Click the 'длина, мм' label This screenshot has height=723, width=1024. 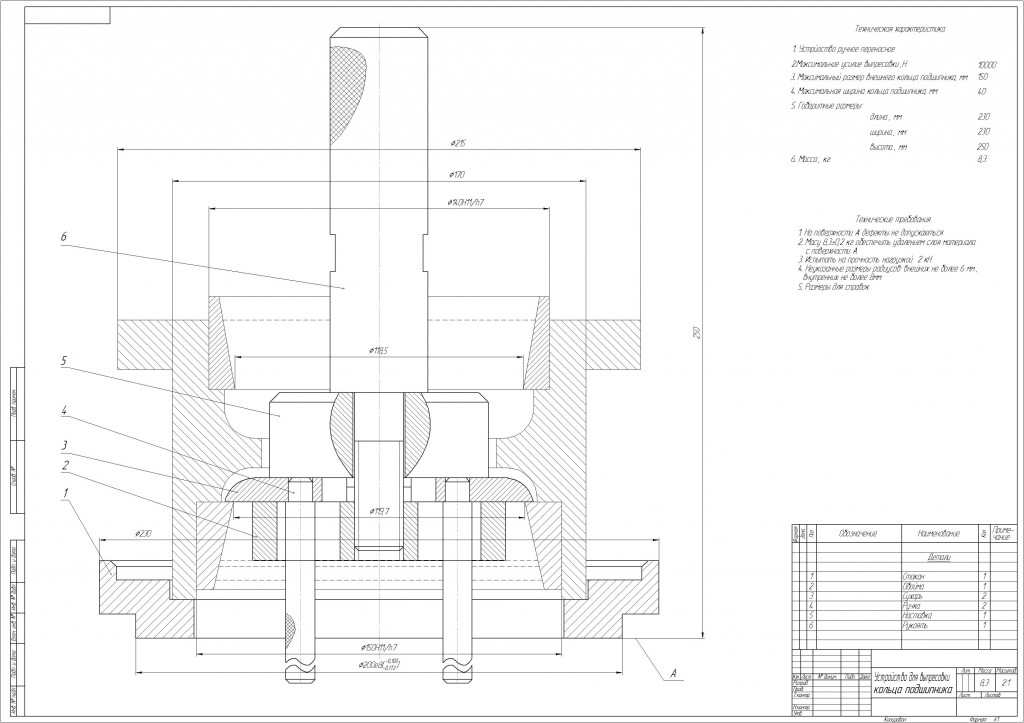pyautogui.click(x=886, y=117)
